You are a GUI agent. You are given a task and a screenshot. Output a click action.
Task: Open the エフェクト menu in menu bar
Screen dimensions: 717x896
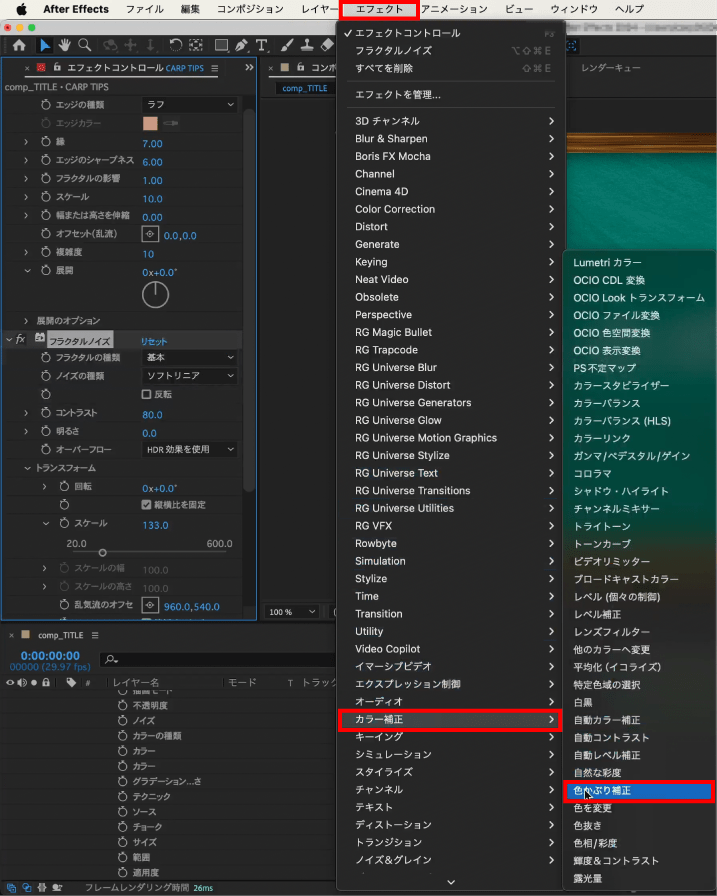pos(379,9)
